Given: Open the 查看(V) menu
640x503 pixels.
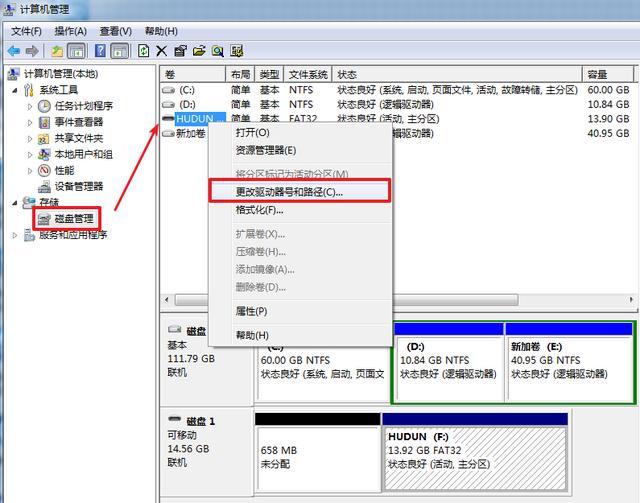Looking at the screenshot, I should [116, 31].
